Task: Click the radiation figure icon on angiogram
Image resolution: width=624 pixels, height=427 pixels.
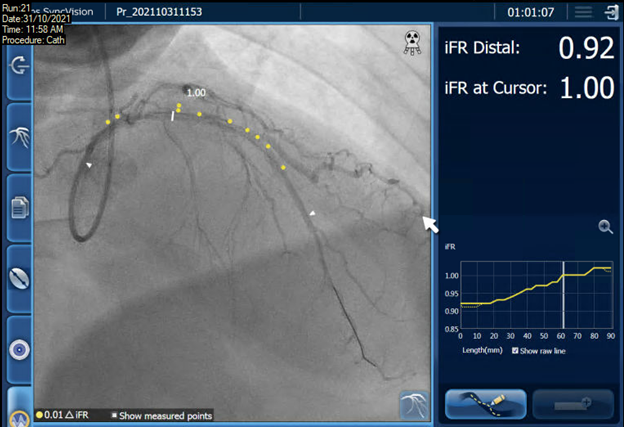Action: click(x=412, y=43)
